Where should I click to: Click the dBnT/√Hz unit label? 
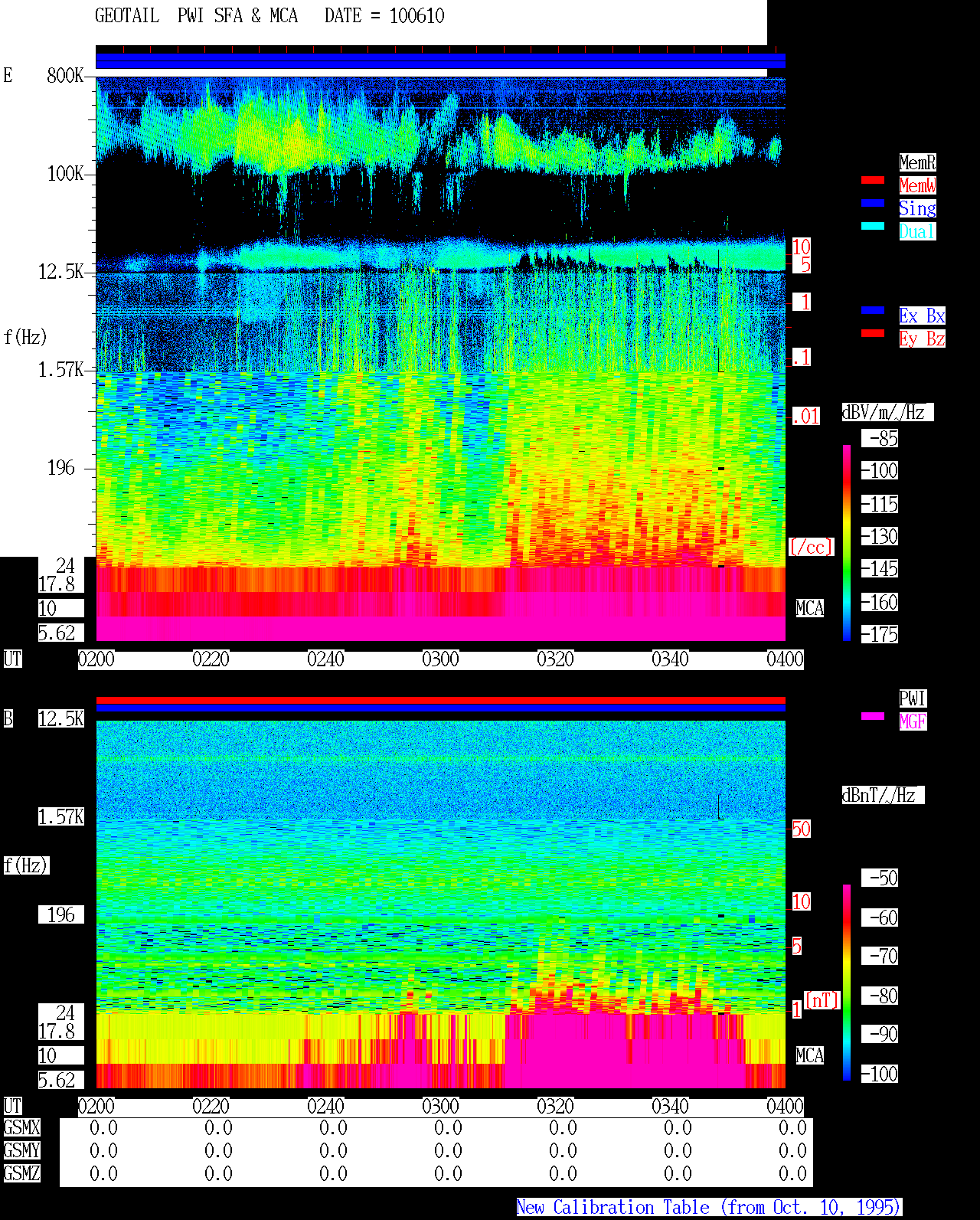883,795
